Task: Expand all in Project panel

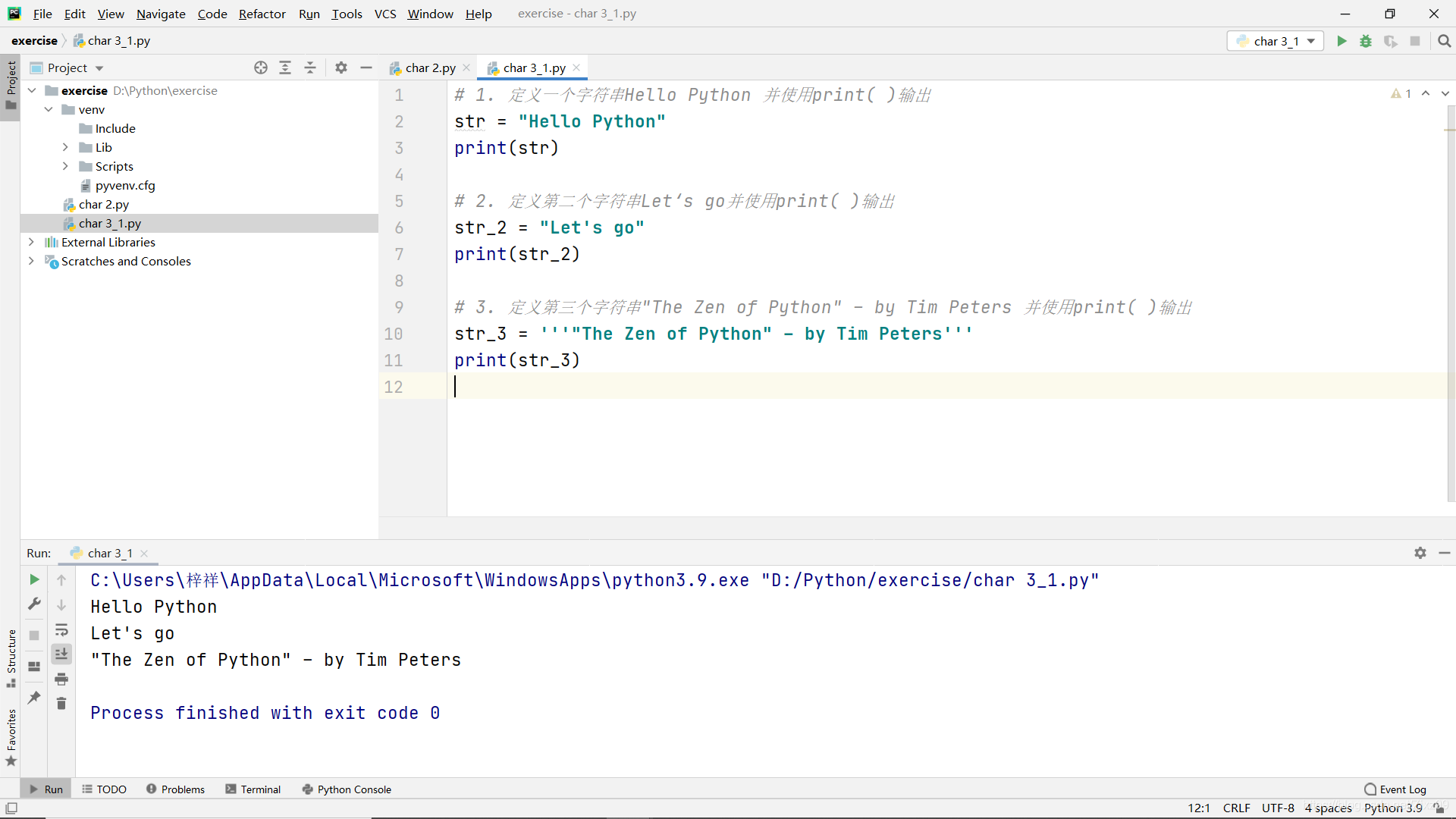Action: 285,67
